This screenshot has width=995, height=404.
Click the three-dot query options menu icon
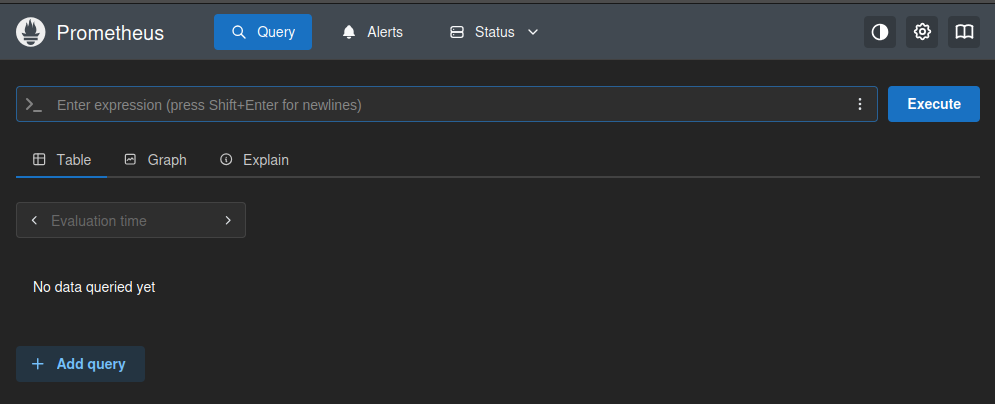click(x=860, y=104)
